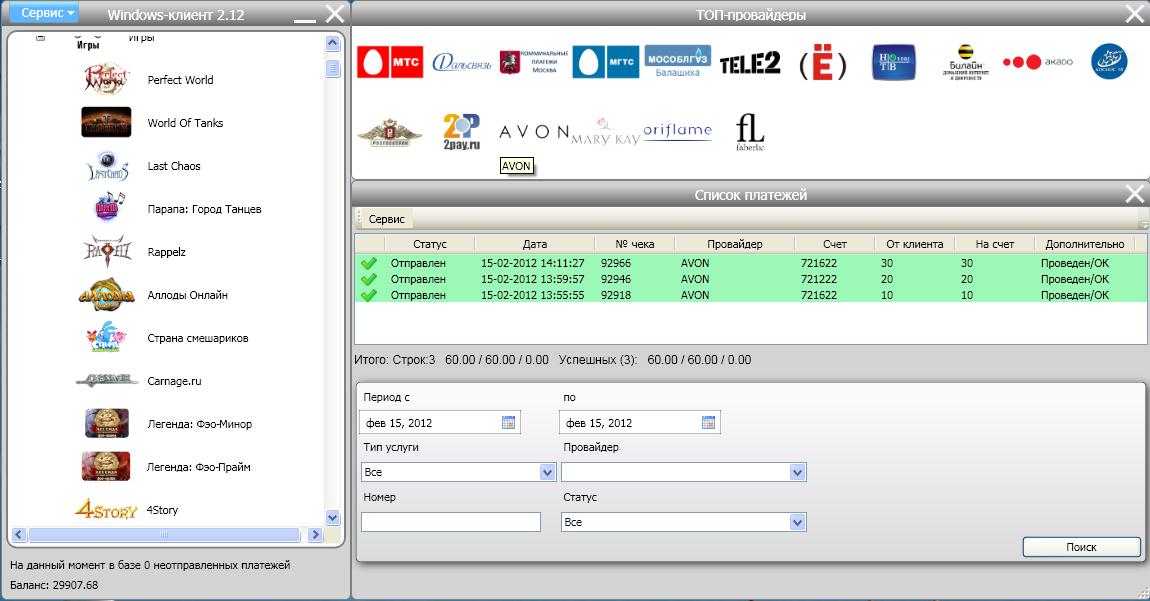Viewport: 1150px width, 601px height.
Task: Sort by the От клиента column header
Action: click(x=915, y=244)
